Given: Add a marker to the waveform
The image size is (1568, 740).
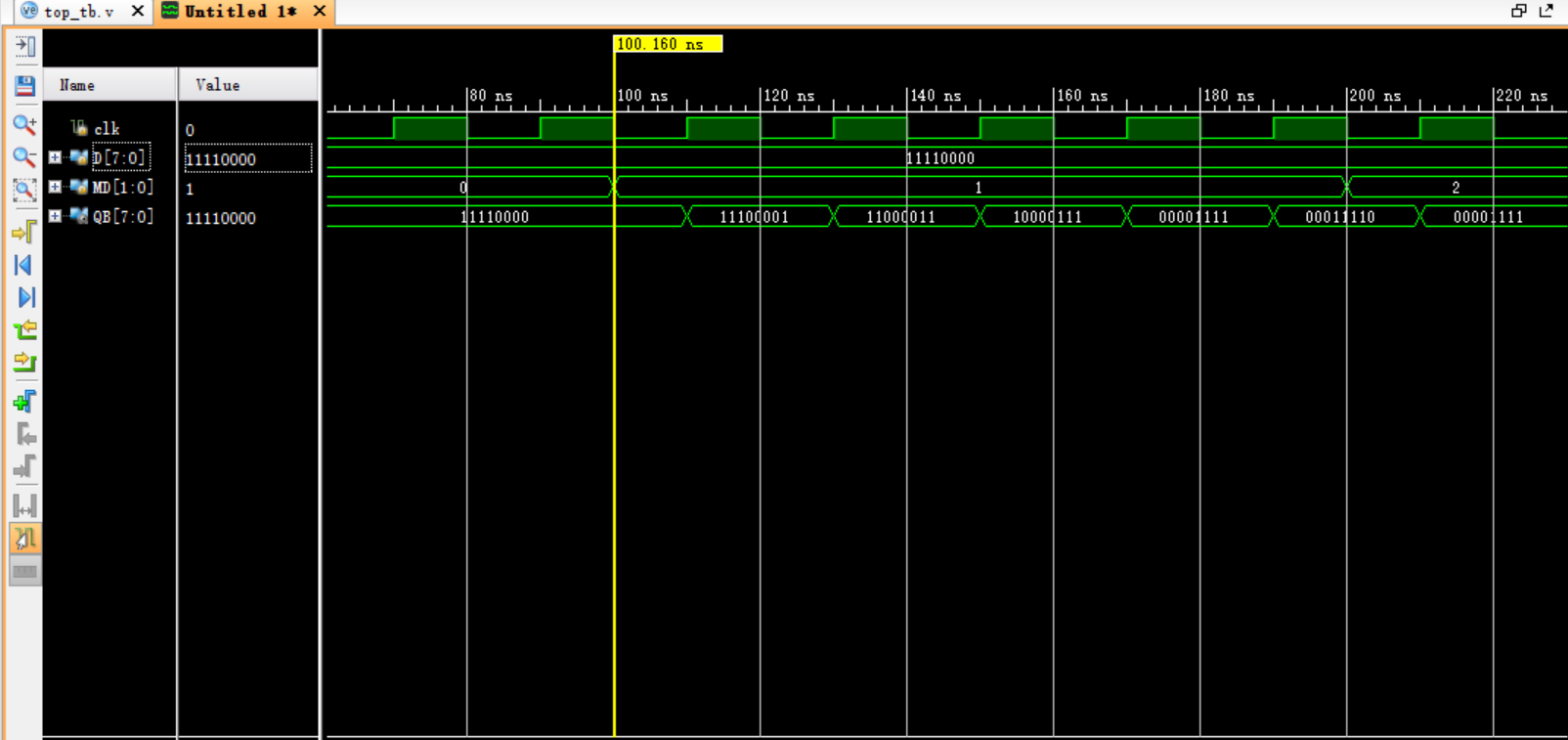Looking at the screenshot, I should [x=25, y=402].
